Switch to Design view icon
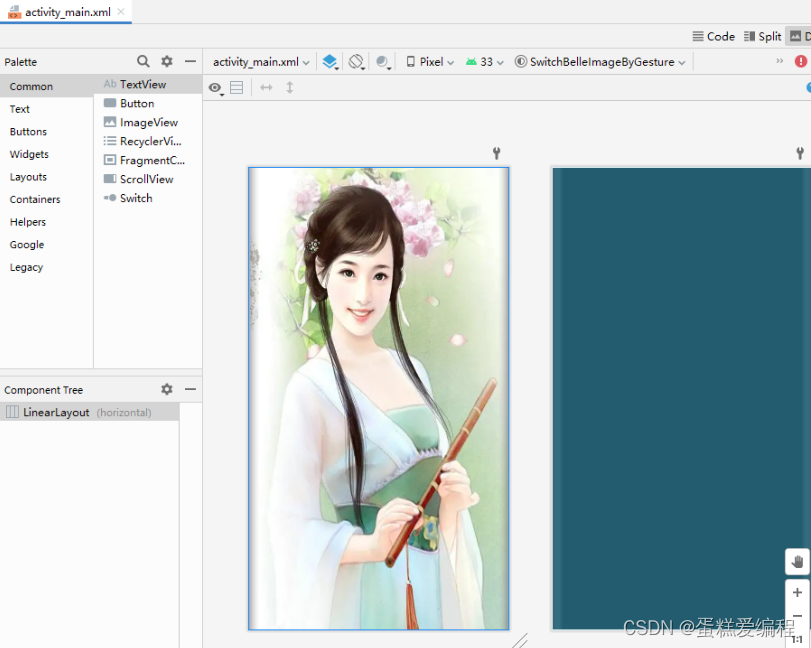The width and height of the screenshot is (811, 648). (798, 37)
